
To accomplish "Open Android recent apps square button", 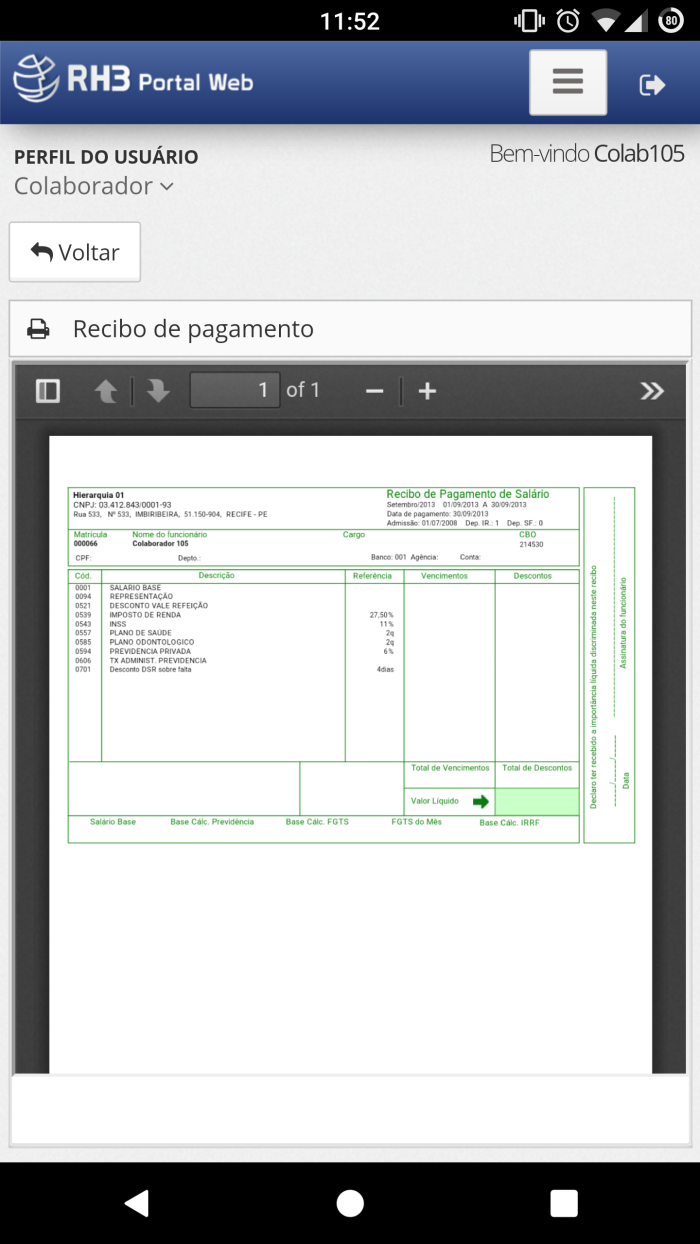I will (564, 1203).
